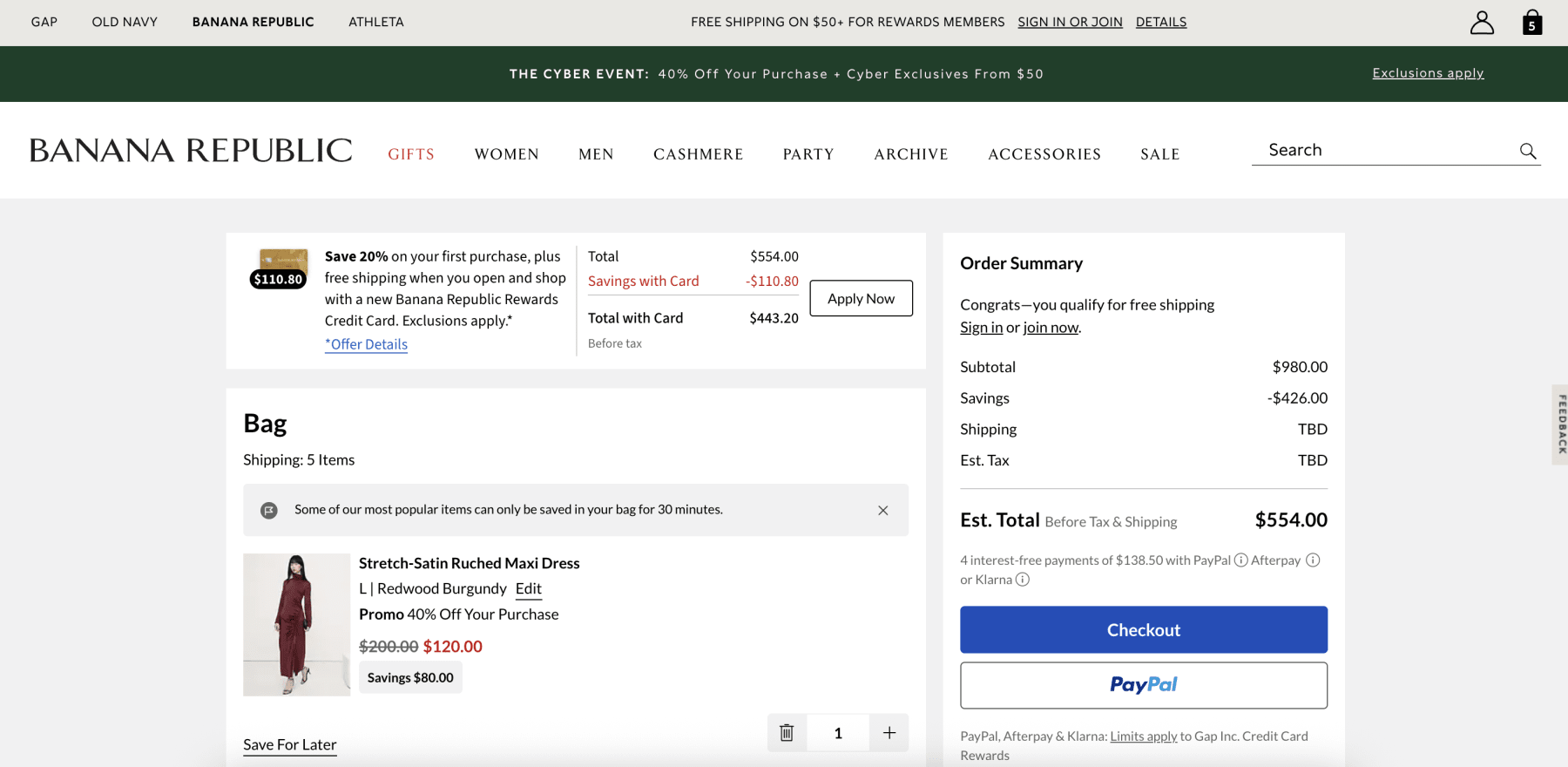The width and height of the screenshot is (1568, 767).
Task: Switch to the Gap brand site
Action: 44,22
